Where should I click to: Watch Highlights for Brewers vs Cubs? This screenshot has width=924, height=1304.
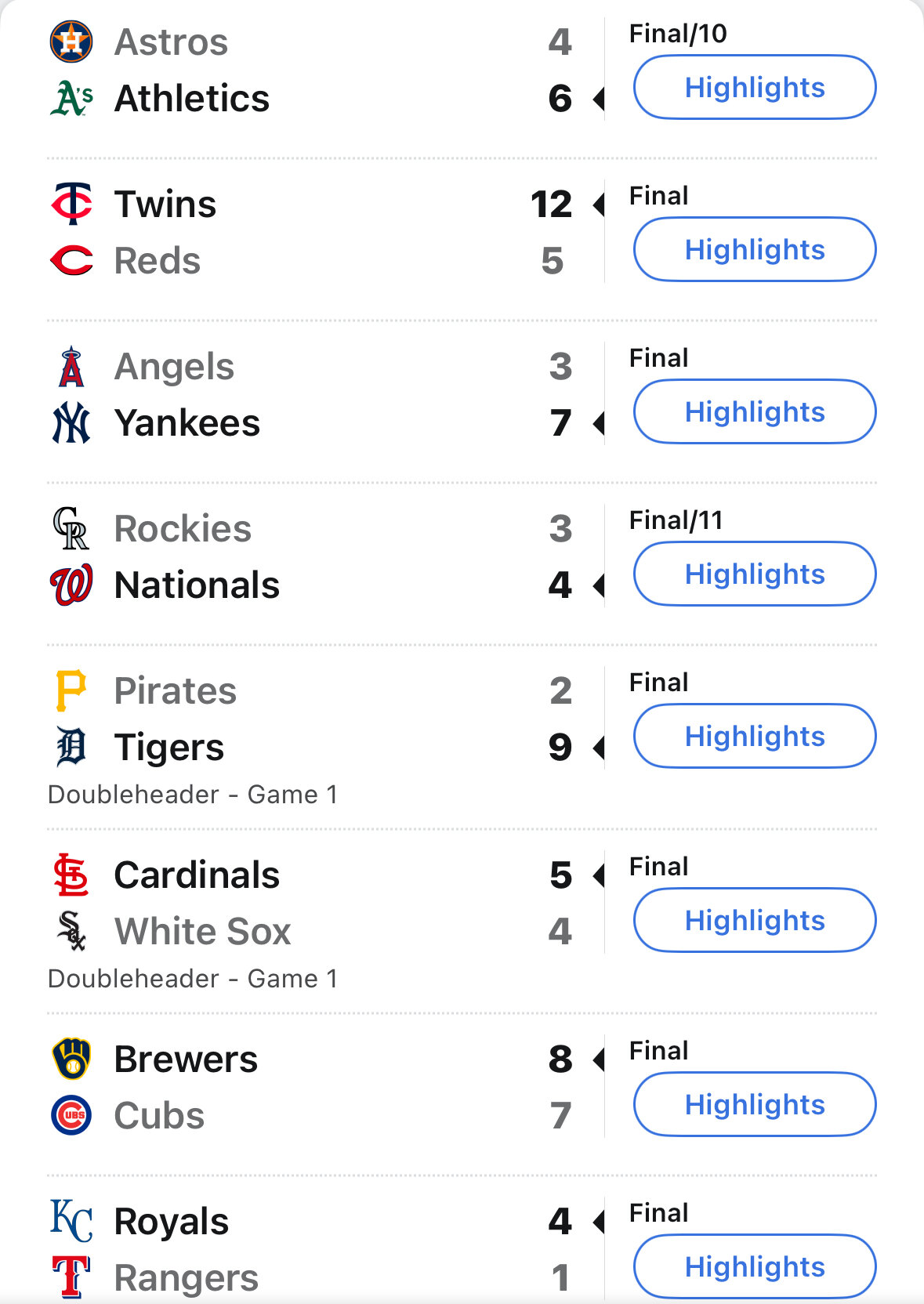pos(755,1104)
